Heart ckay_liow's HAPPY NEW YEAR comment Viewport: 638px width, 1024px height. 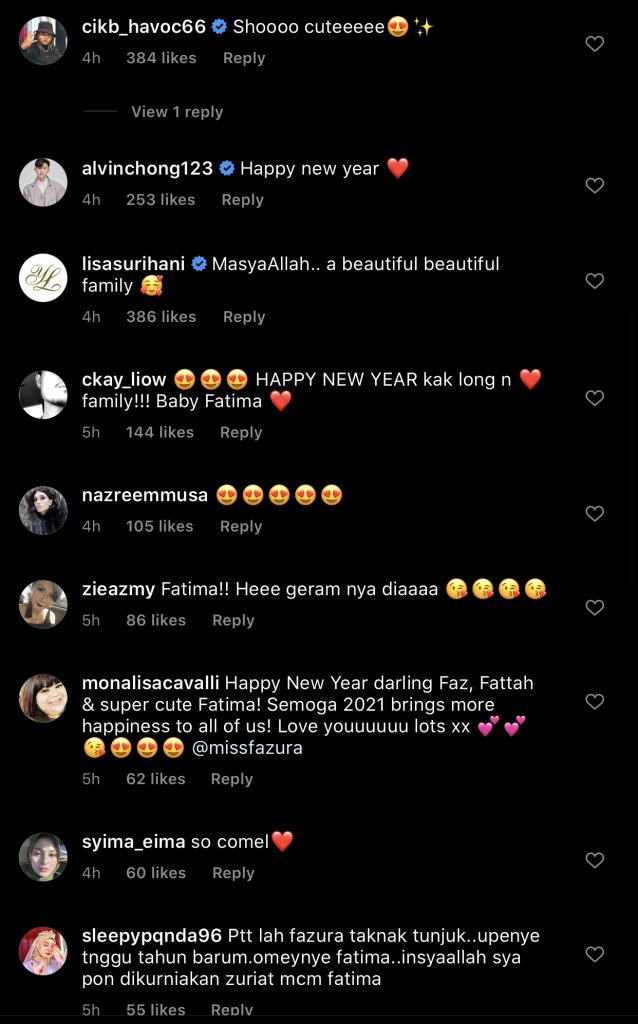click(594, 398)
